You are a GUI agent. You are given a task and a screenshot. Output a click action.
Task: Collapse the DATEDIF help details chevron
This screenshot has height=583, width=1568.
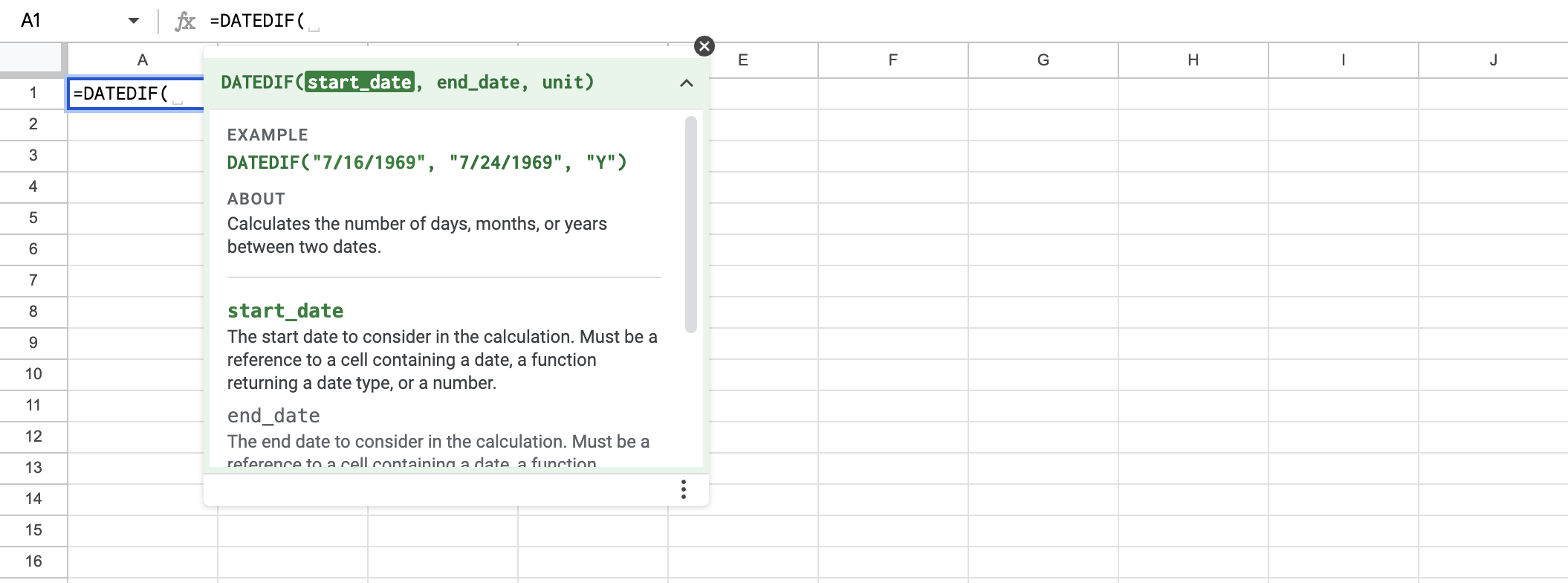point(687,83)
